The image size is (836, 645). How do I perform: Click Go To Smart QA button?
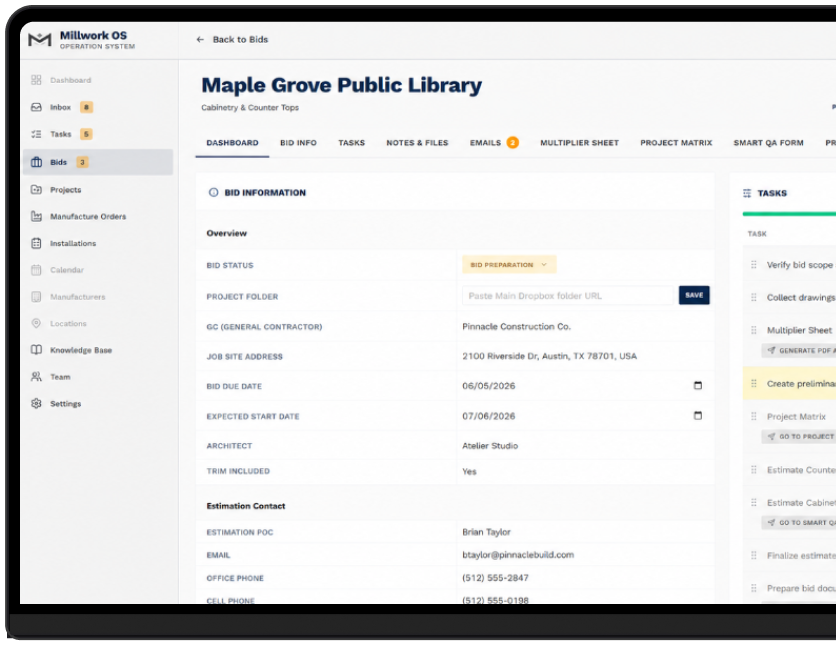[x=799, y=523]
